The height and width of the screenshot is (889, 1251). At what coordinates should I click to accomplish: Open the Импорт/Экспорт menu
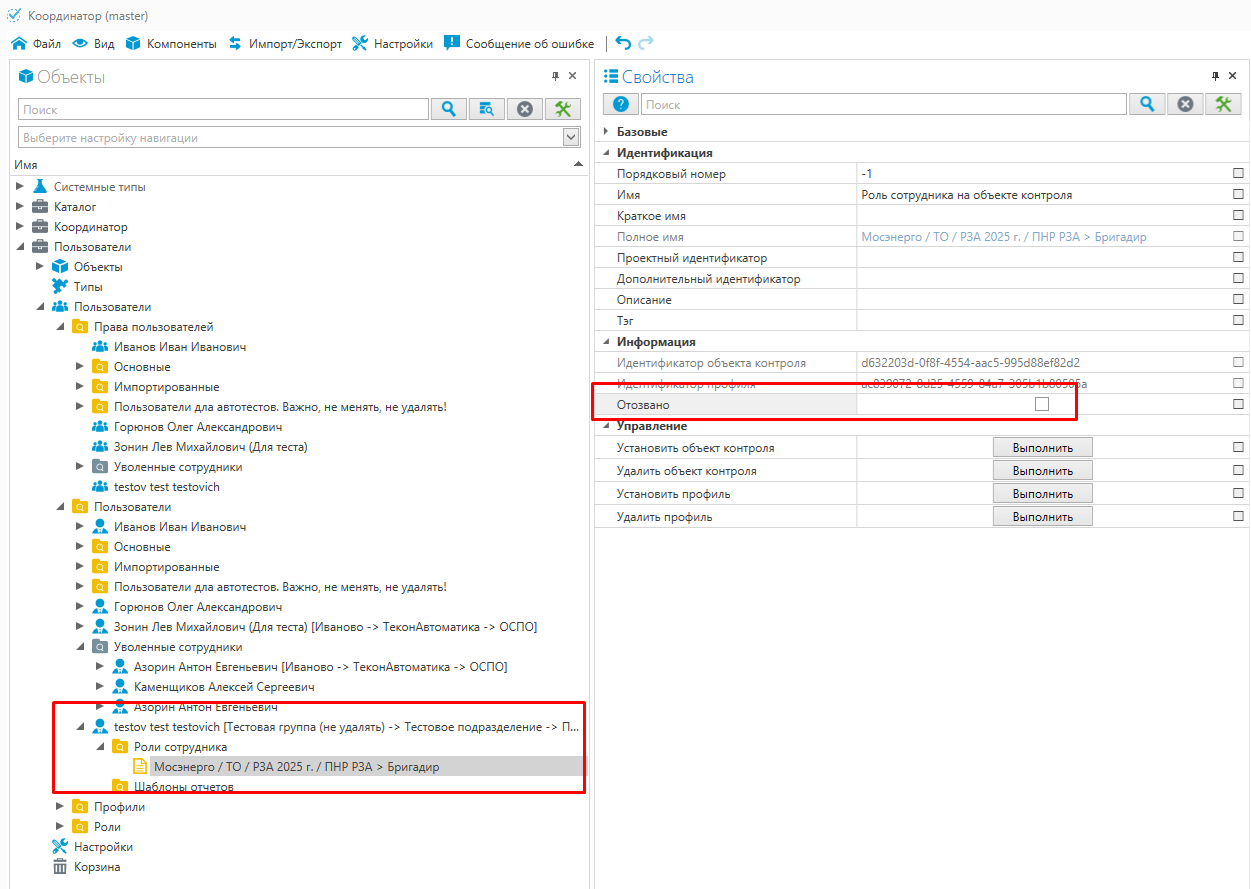click(x=285, y=44)
